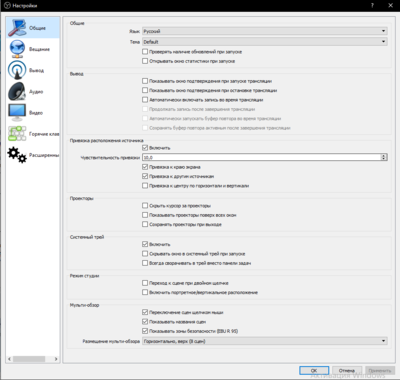Click the help question mark in title bar

(x=372, y=5)
